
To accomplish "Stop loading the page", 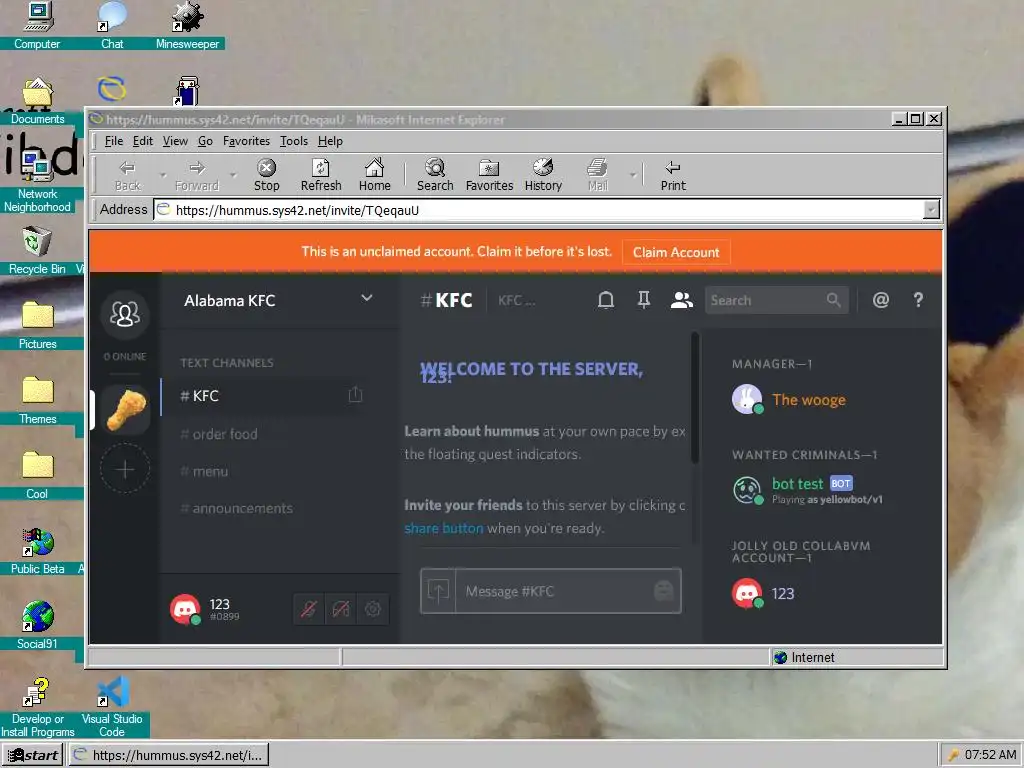I will click(x=266, y=175).
